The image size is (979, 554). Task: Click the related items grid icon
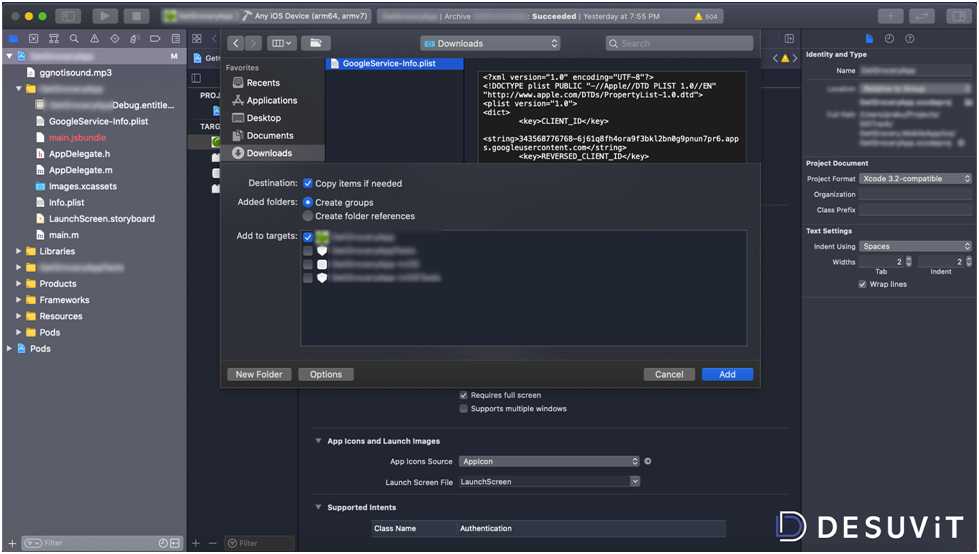(x=197, y=39)
